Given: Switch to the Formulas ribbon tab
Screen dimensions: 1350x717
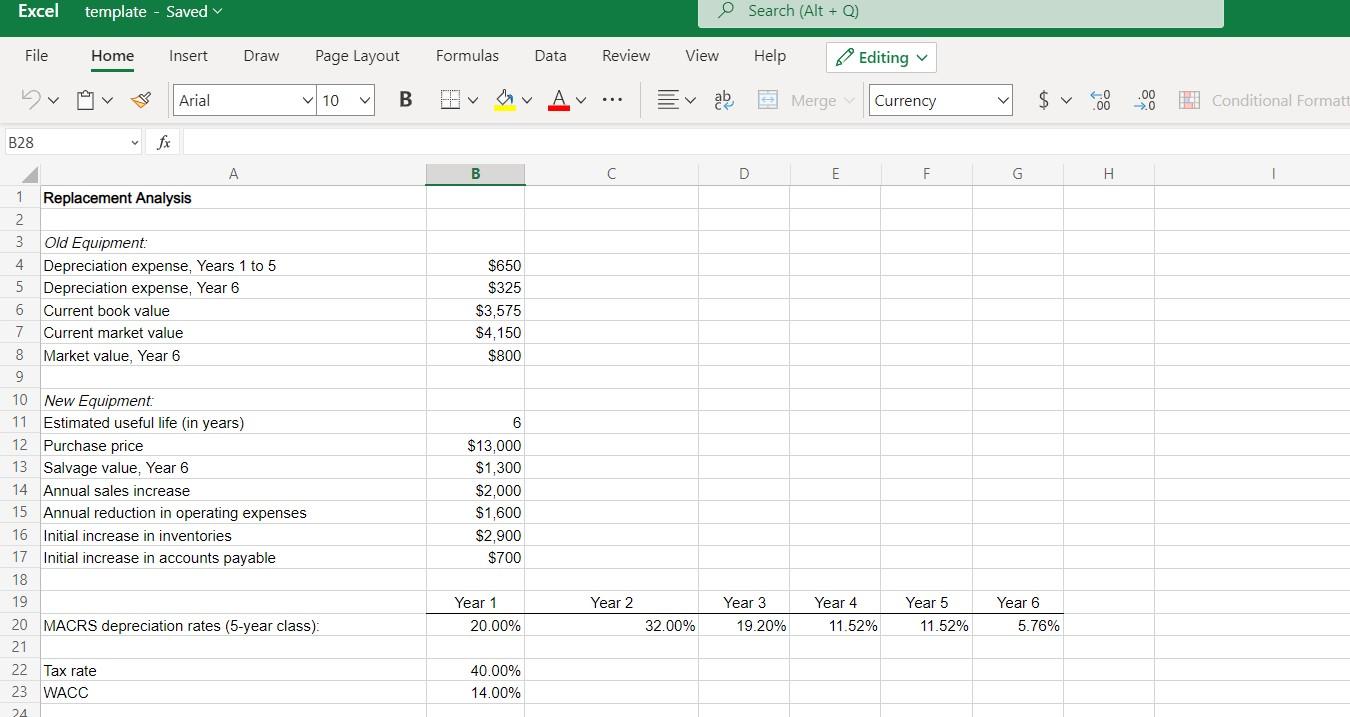Looking at the screenshot, I should point(467,56).
